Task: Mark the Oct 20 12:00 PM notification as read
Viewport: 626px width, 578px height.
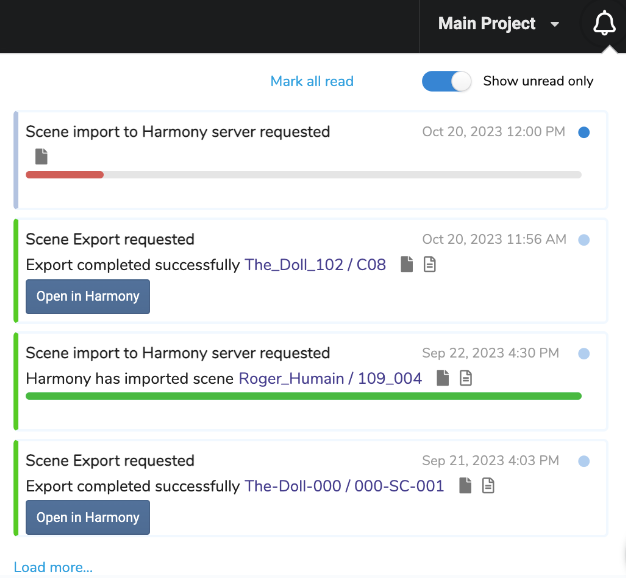Action: tap(584, 132)
